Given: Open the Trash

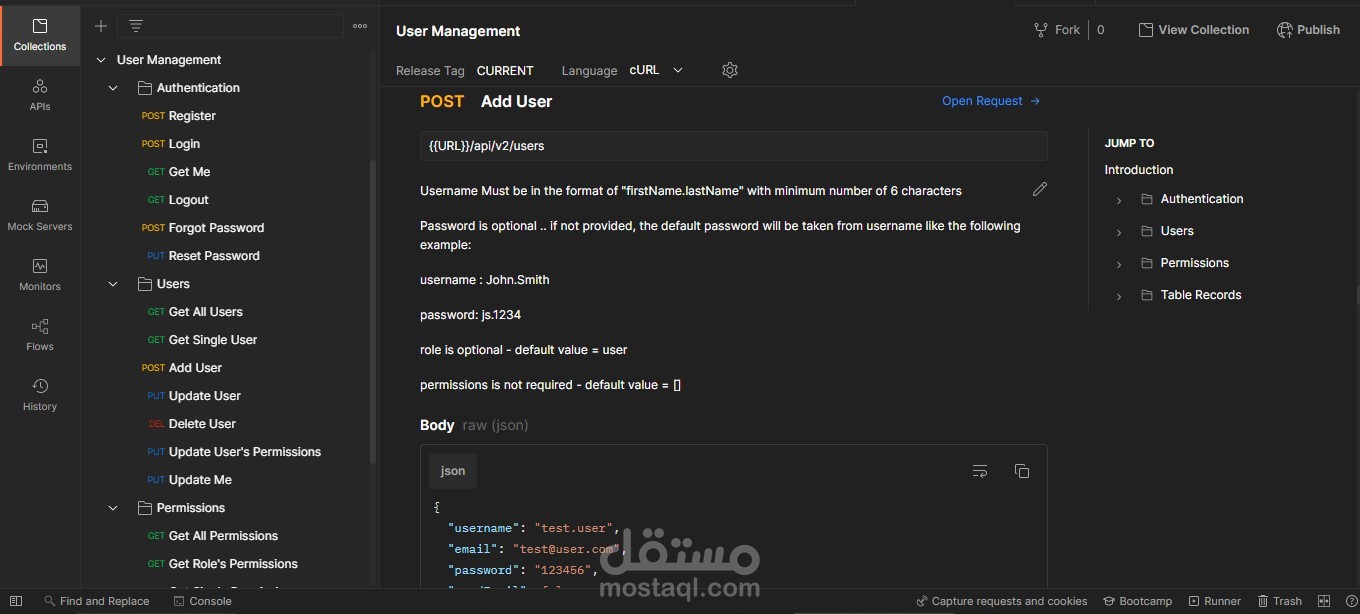Looking at the screenshot, I should [x=1280, y=601].
